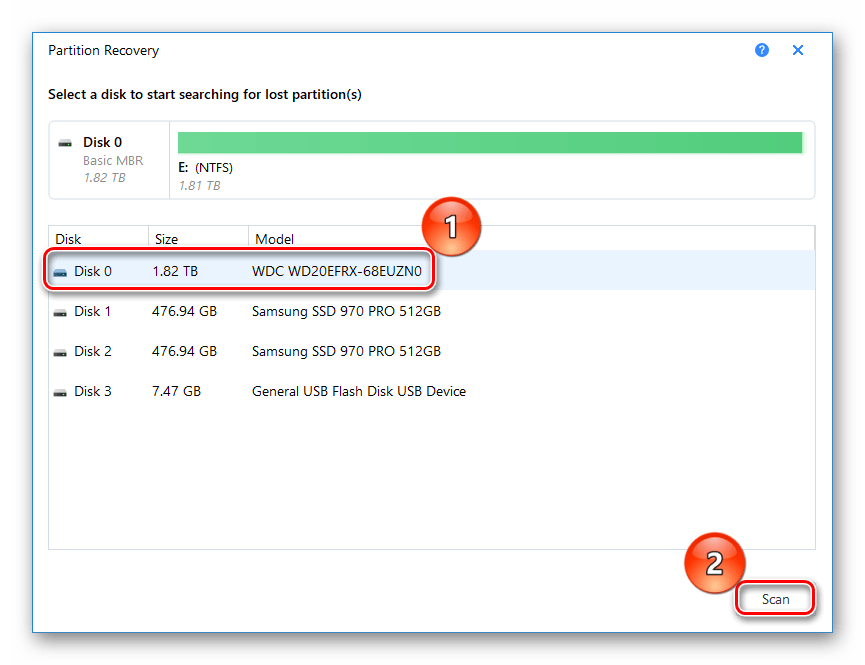Click the Basic MBR label under Disk 0
The width and height of the screenshot is (865, 665).
click(x=113, y=160)
